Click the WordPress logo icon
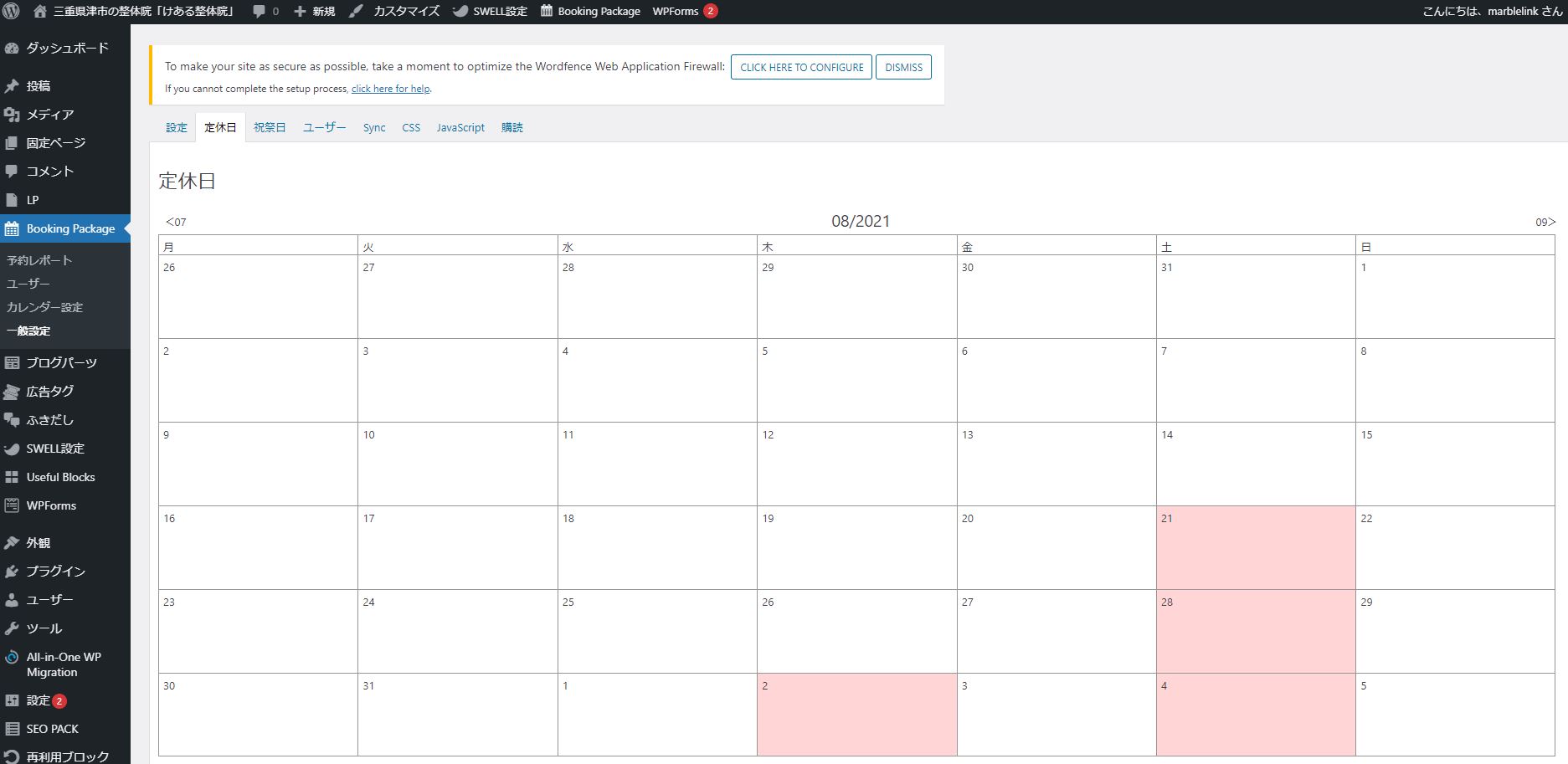The image size is (1568, 764). (x=12, y=12)
